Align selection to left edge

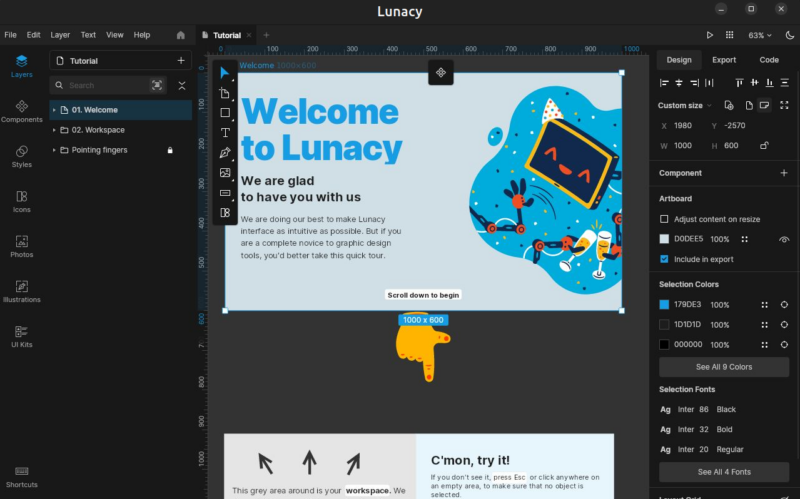[x=664, y=83]
